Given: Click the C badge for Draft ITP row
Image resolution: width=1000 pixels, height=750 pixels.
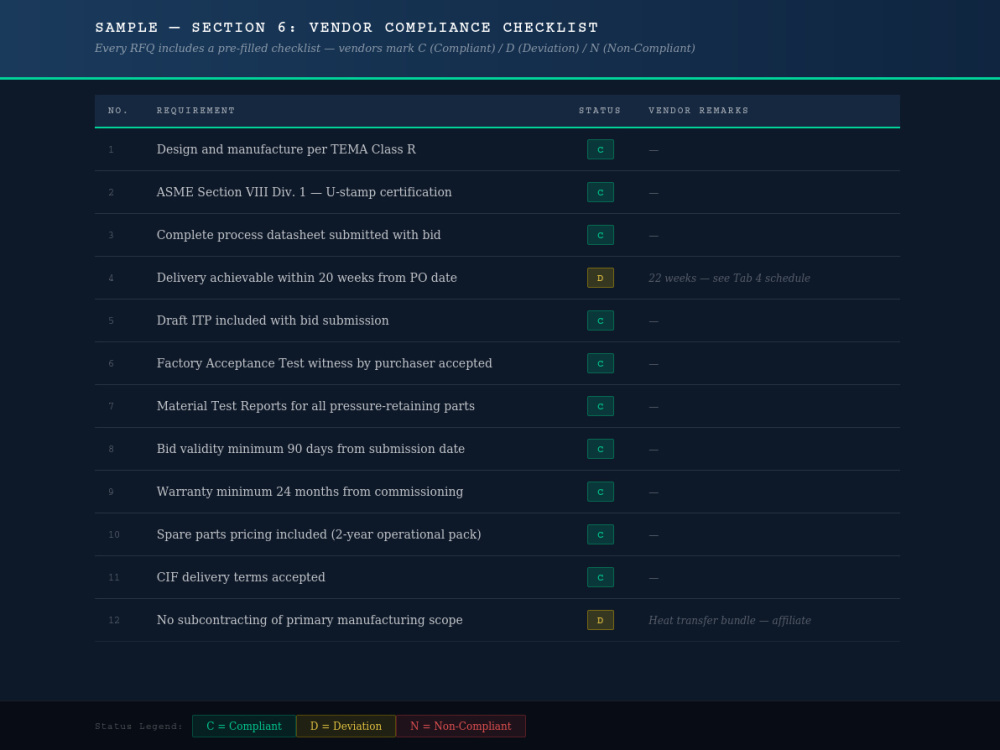Looking at the screenshot, I should [600, 320].
